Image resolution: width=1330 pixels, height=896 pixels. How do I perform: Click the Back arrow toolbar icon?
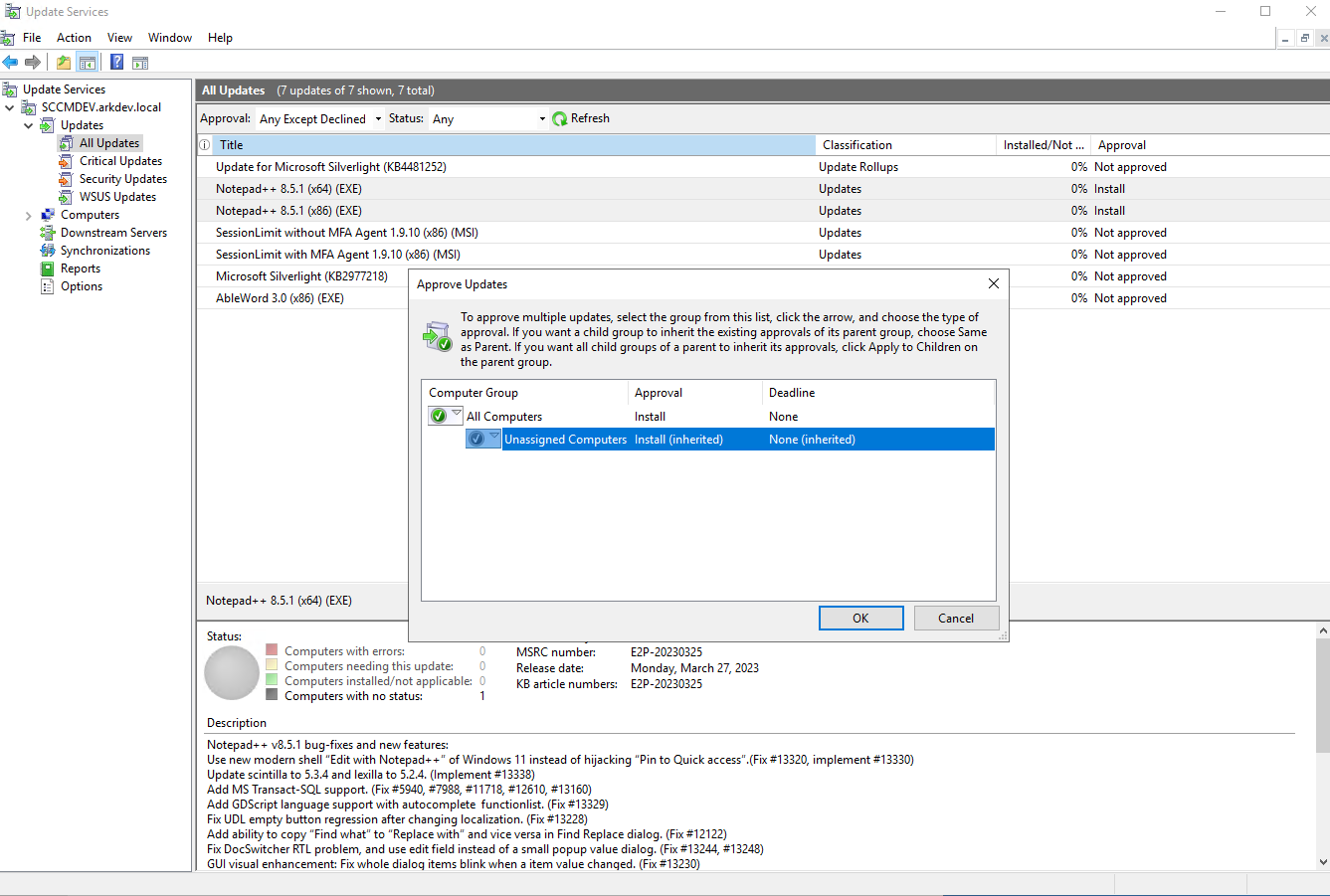pos(10,63)
